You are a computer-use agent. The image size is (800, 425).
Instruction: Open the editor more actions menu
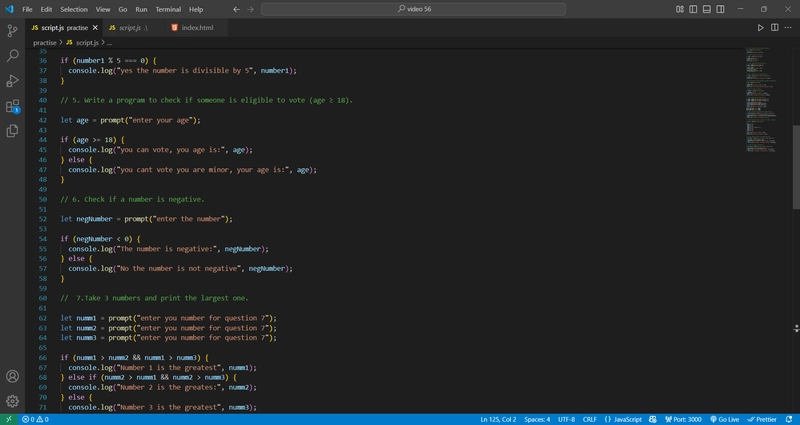pyautogui.click(x=789, y=28)
